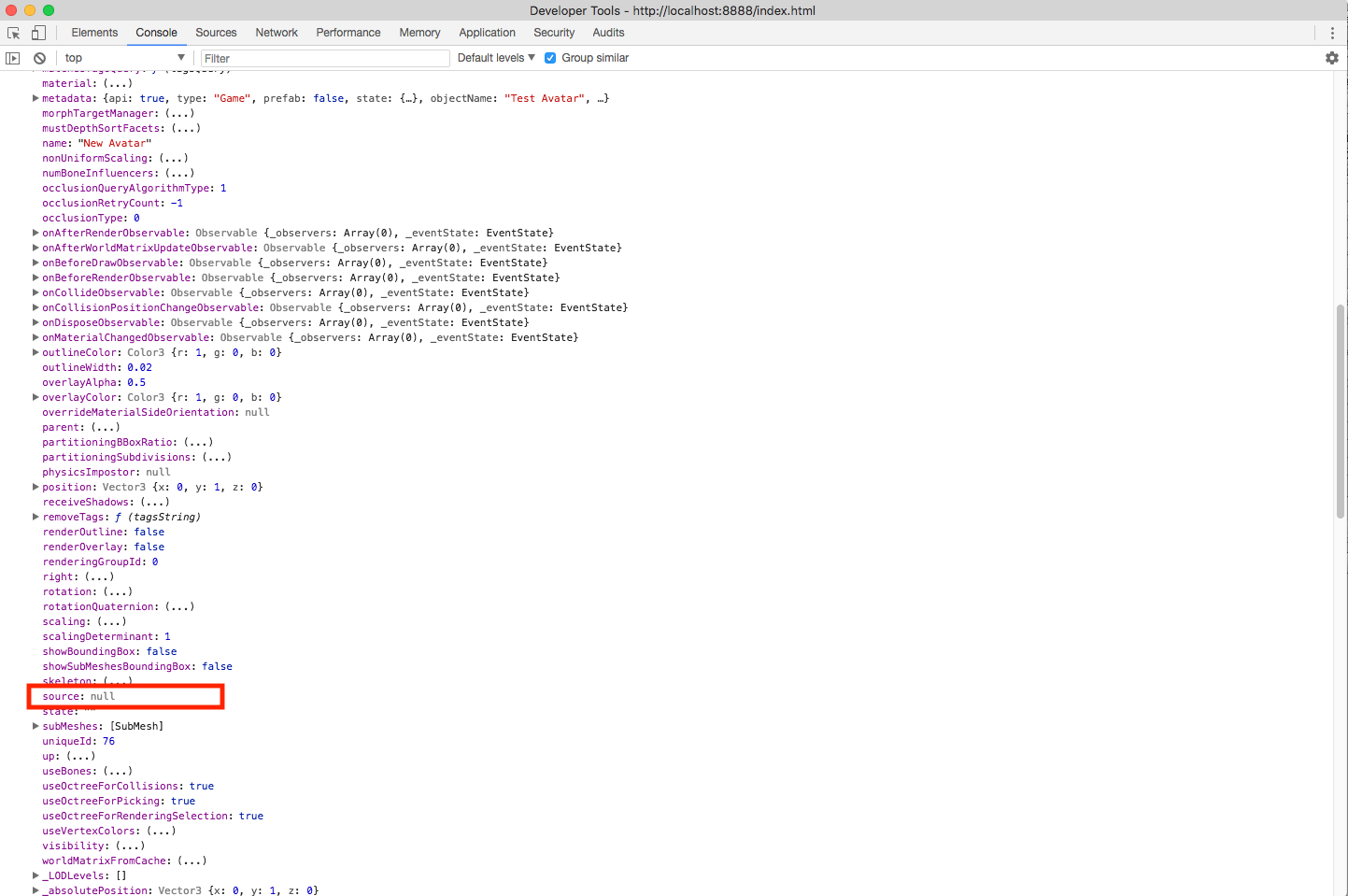Expand the subMeshes array row

click(x=35, y=726)
